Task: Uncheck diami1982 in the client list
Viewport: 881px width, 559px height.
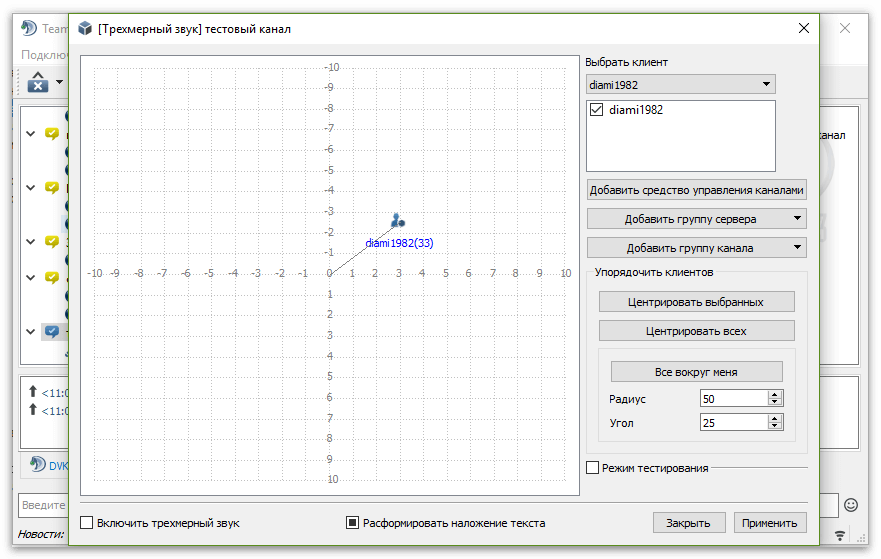Action: (x=597, y=110)
